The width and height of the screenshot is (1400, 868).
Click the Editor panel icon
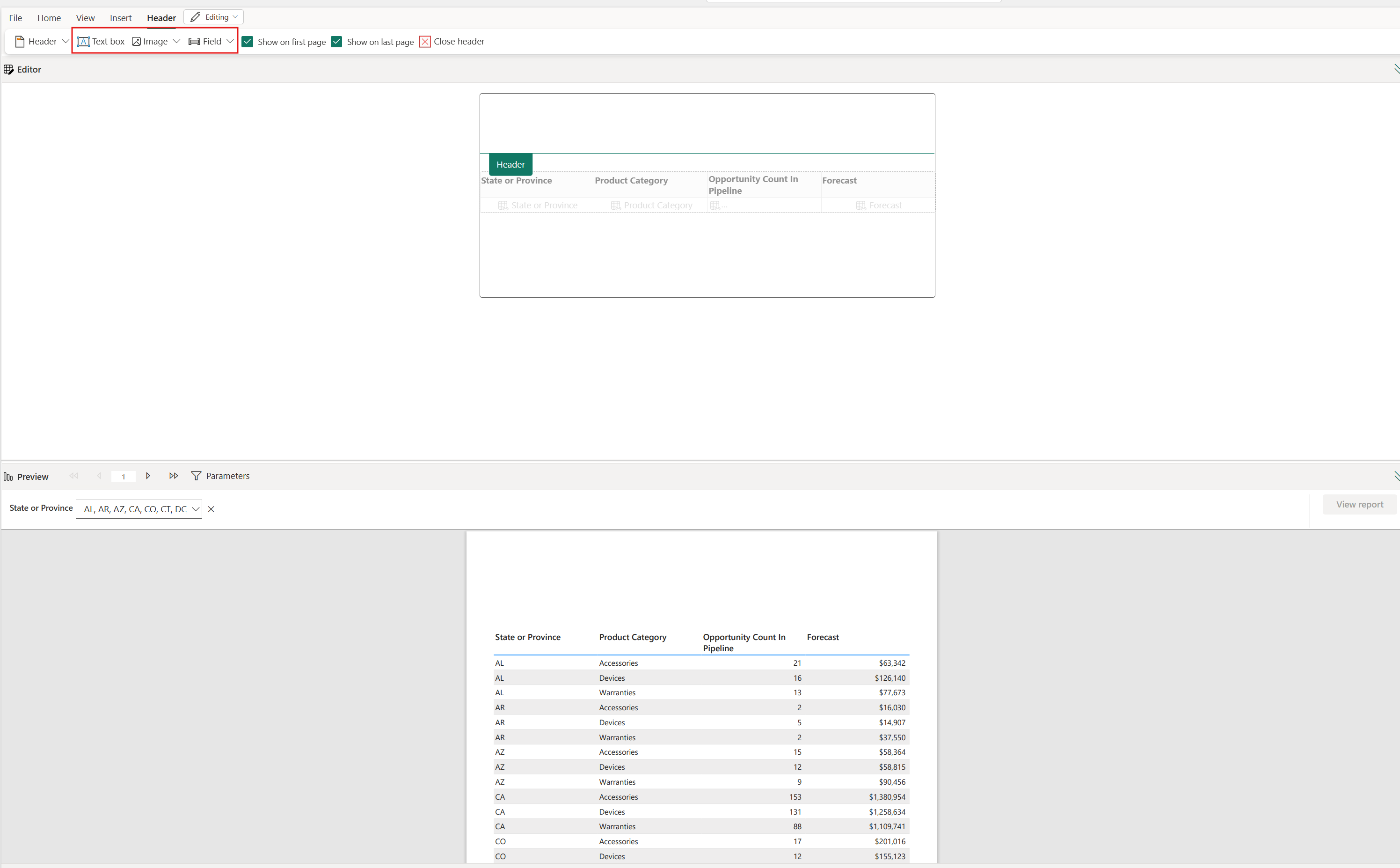coord(8,69)
